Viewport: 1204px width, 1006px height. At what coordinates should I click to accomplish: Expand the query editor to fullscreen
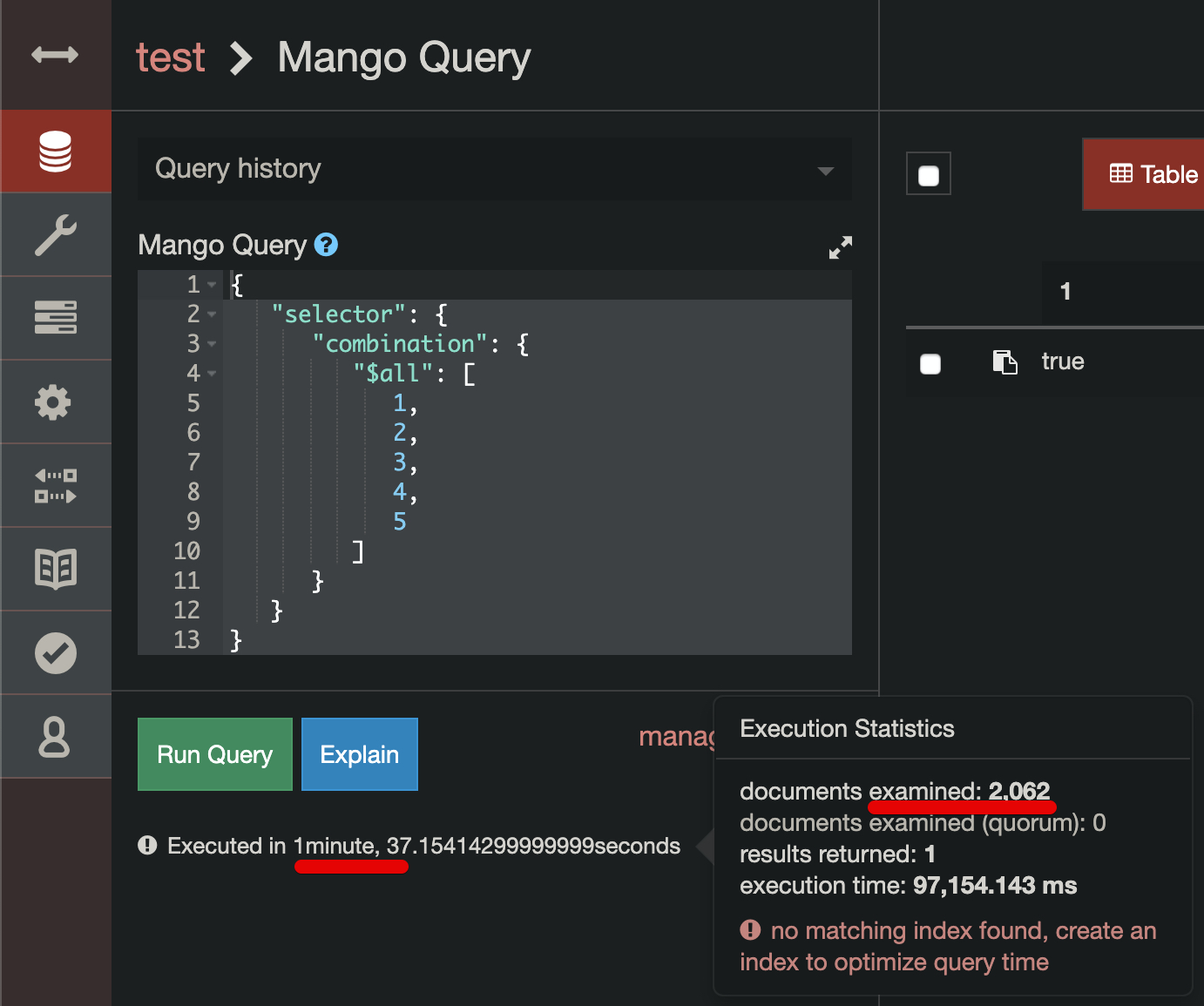click(840, 247)
